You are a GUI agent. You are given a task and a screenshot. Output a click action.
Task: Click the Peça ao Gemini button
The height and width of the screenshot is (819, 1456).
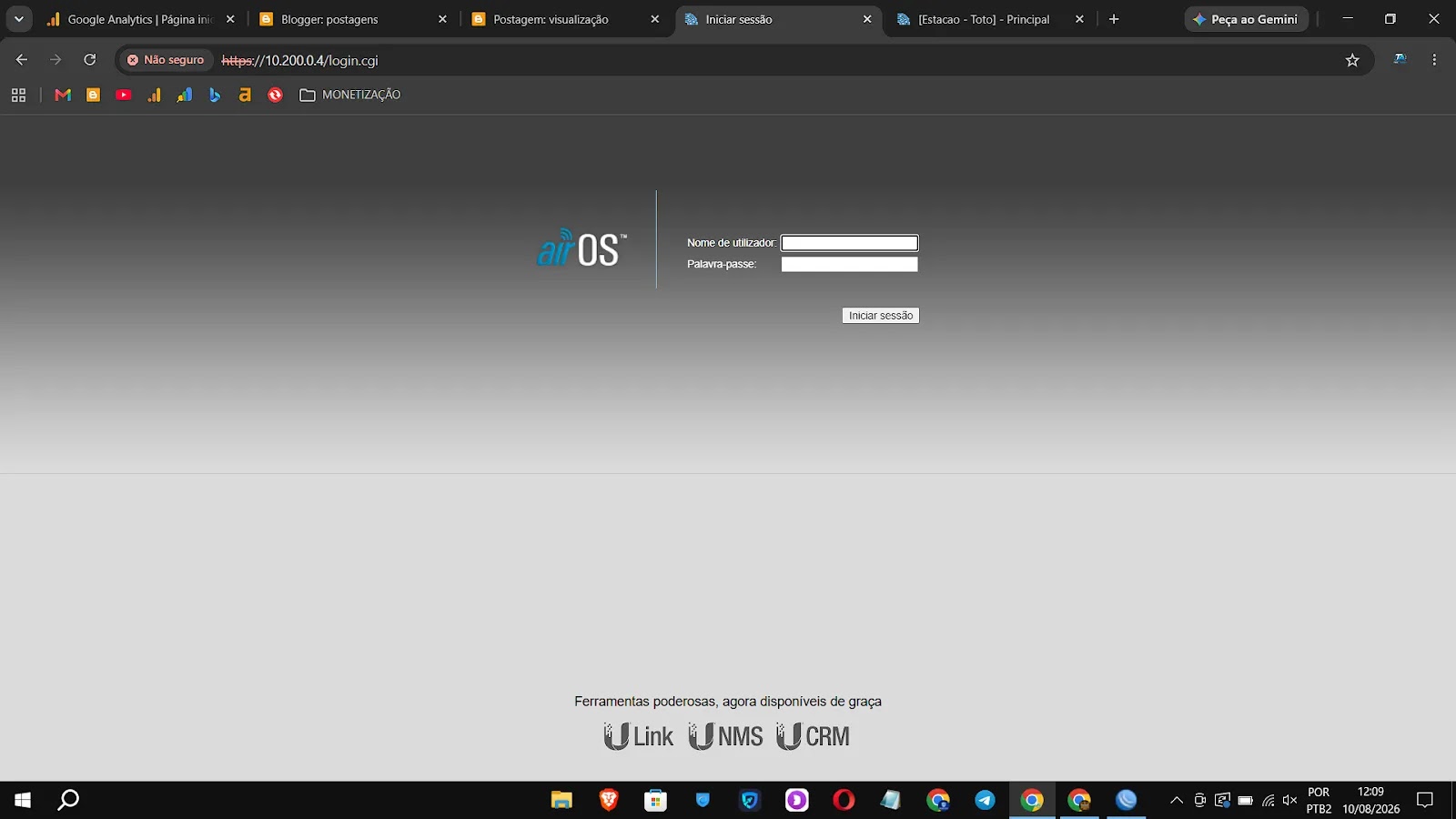1246,19
